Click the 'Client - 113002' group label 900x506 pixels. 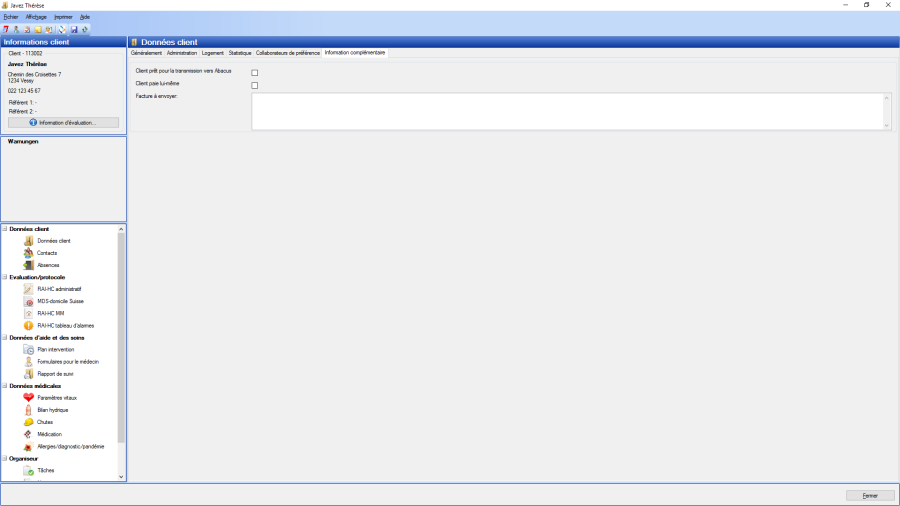[25, 53]
